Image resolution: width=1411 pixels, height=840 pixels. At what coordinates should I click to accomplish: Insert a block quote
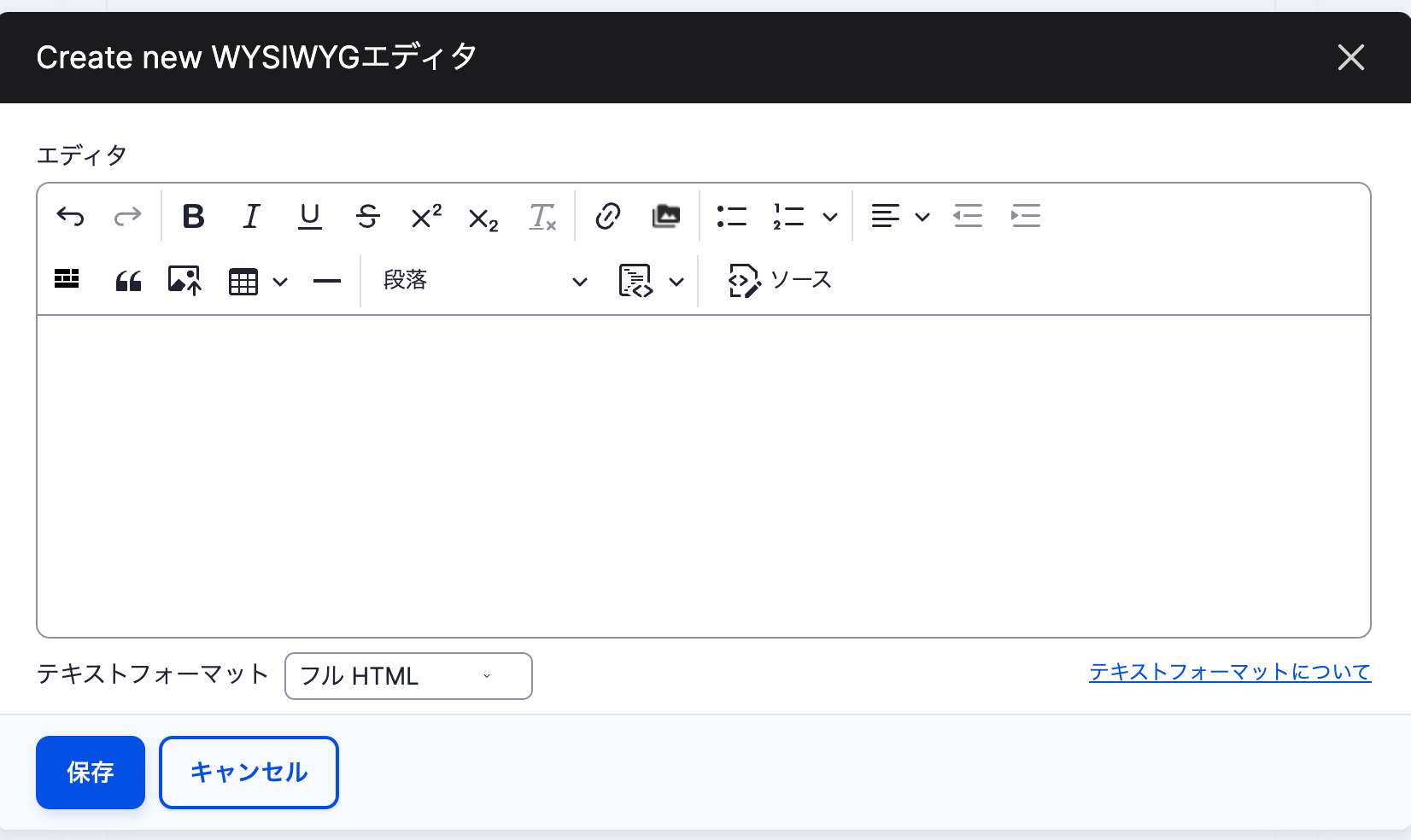tap(128, 280)
